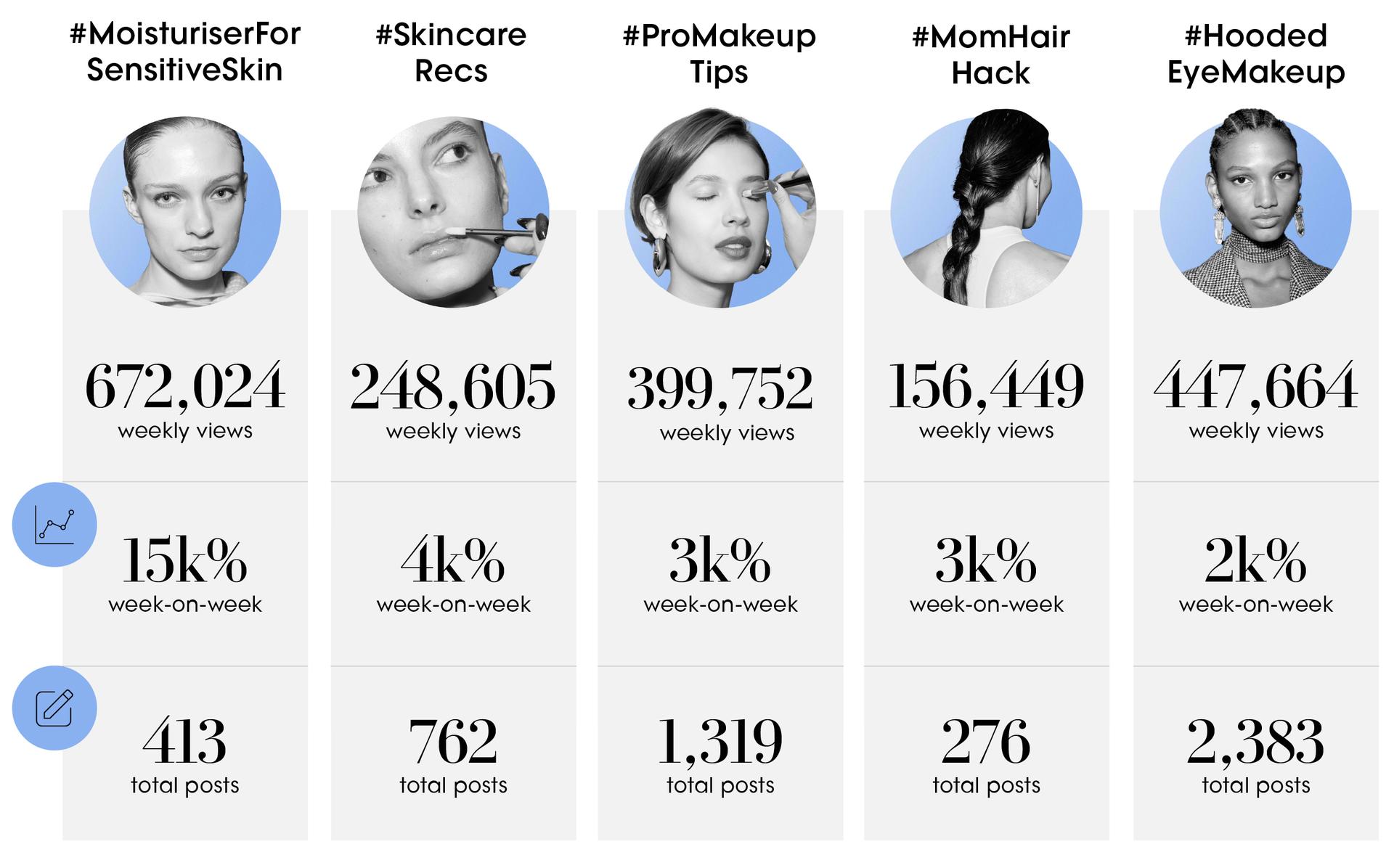
Task: Select the #SkincareRecs lip brush photo
Action: [x=454, y=212]
